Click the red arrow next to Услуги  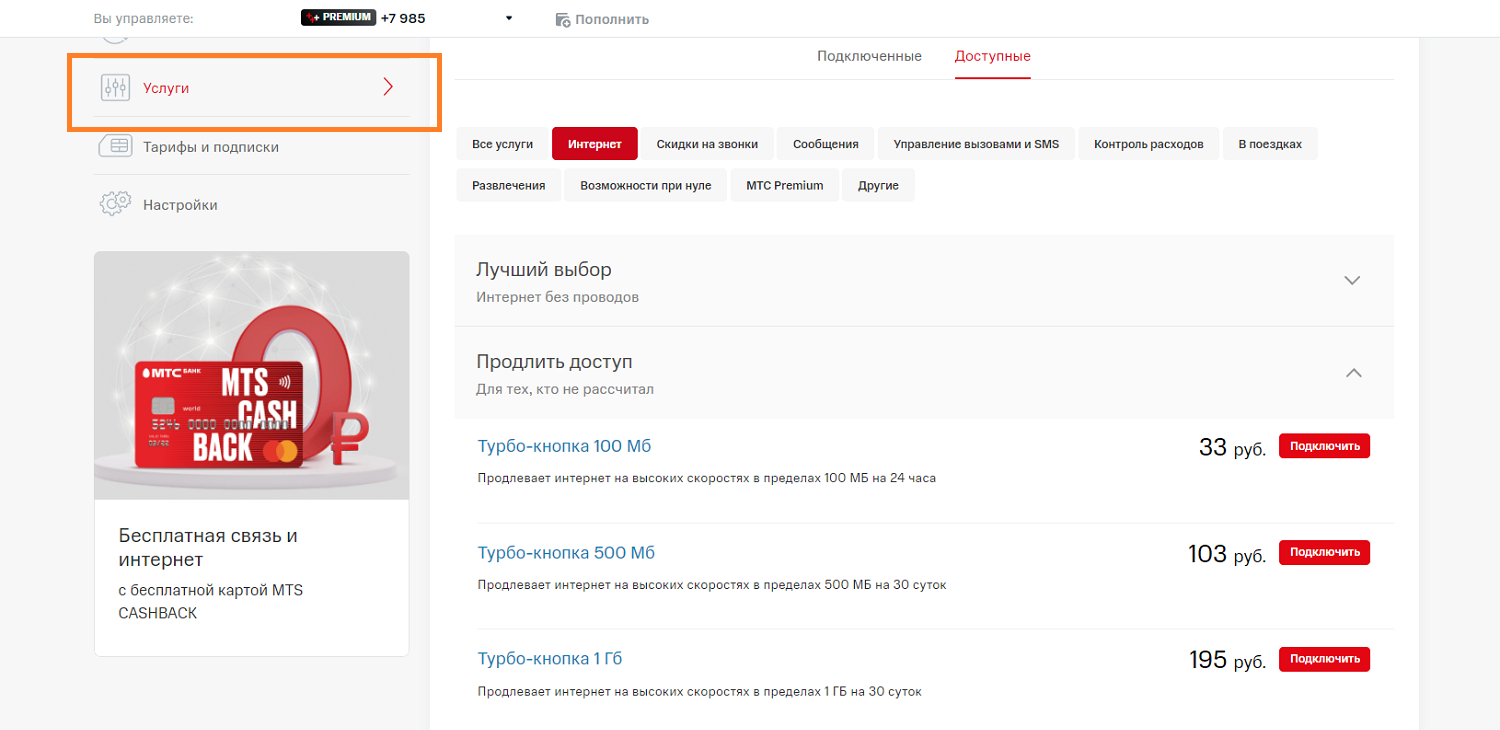coord(388,87)
